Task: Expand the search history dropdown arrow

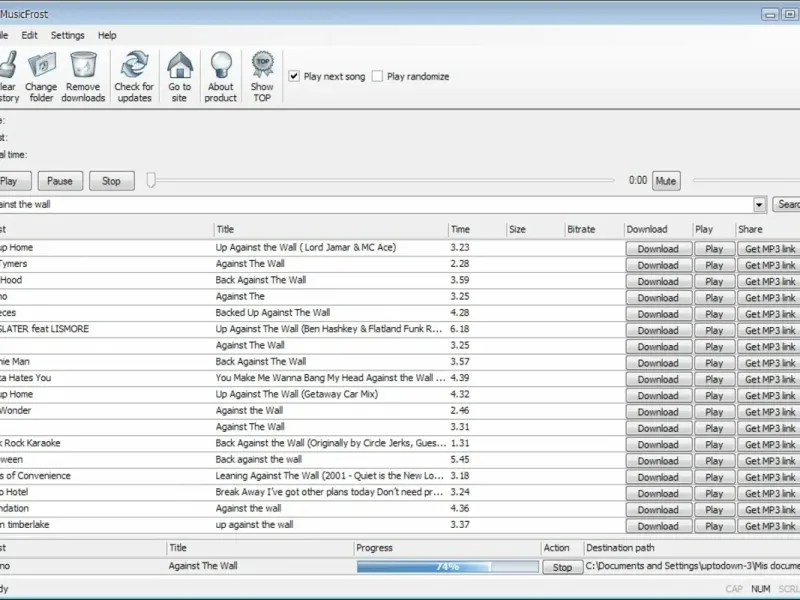Action: (759, 204)
